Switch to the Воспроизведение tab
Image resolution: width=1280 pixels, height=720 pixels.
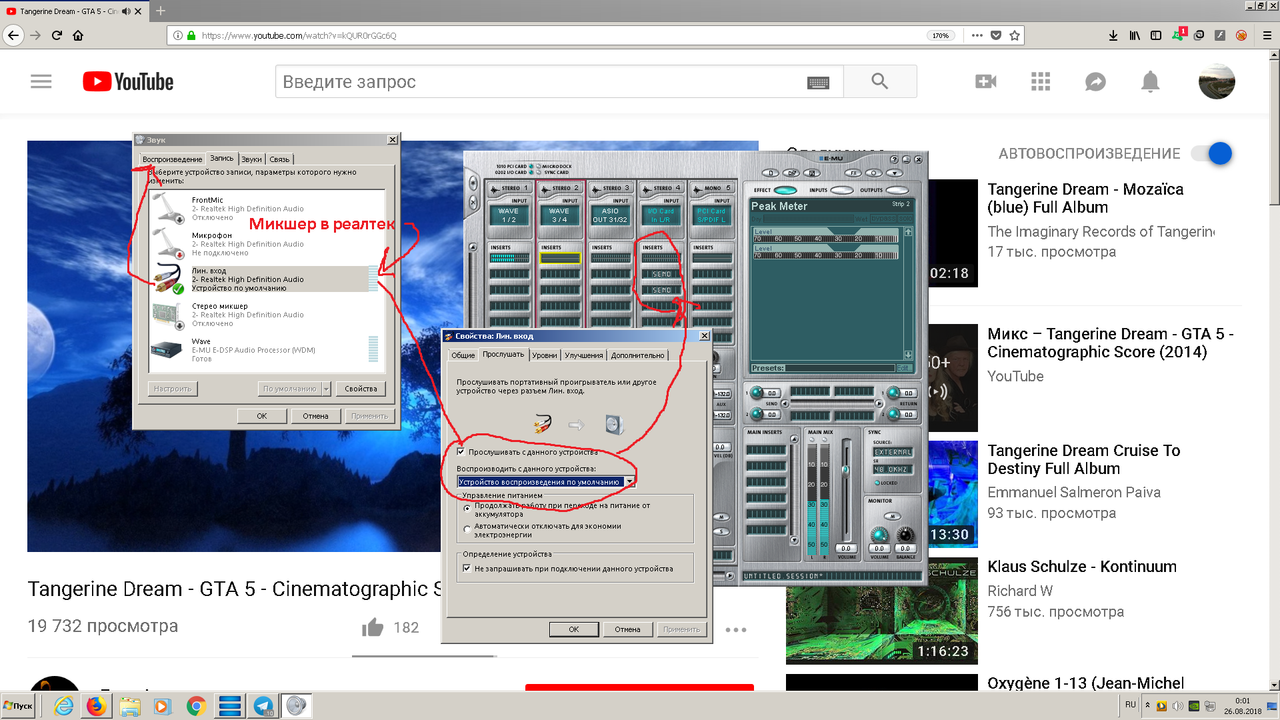[x=172, y=159]
